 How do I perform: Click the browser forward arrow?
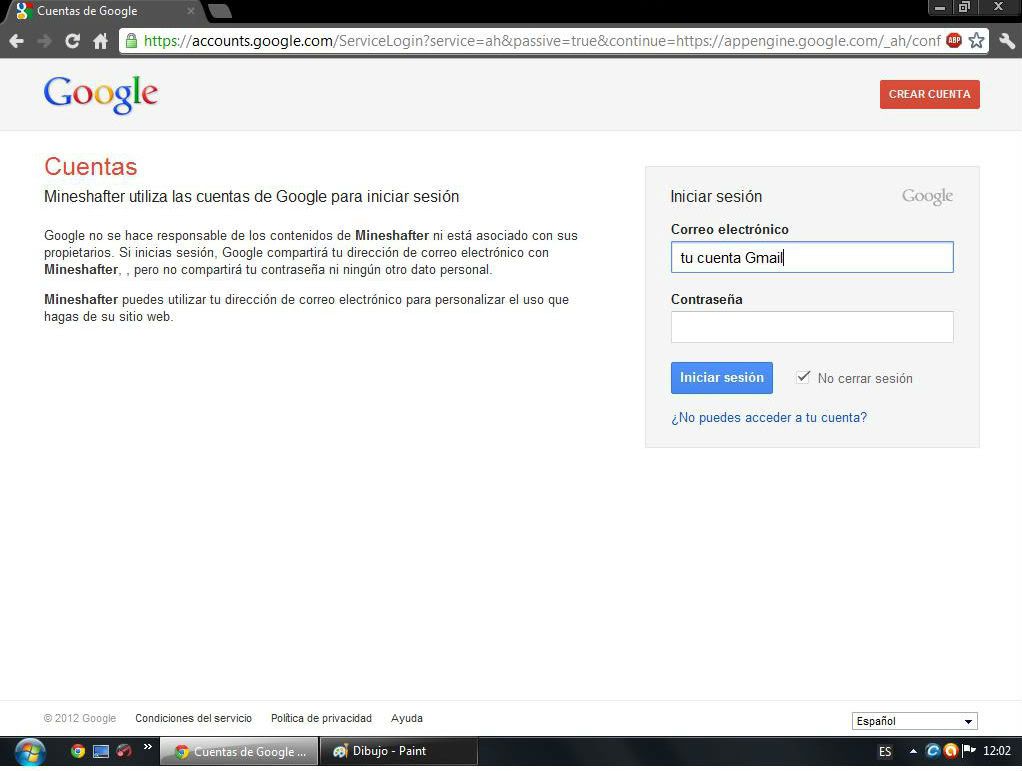pyautogui.click(x=44, y=41)
